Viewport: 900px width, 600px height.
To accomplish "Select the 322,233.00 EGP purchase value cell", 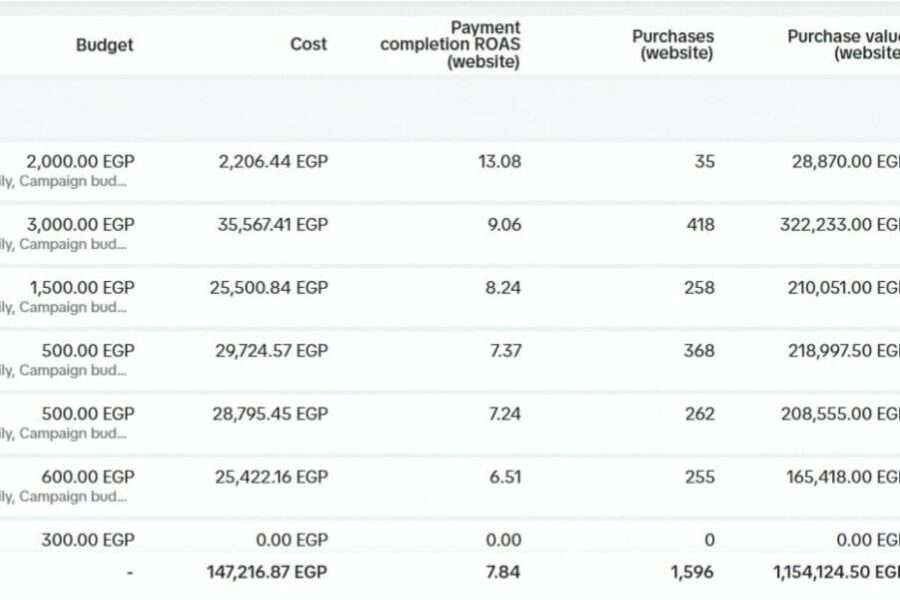I will pyautogui.click(x=839, y=225).
